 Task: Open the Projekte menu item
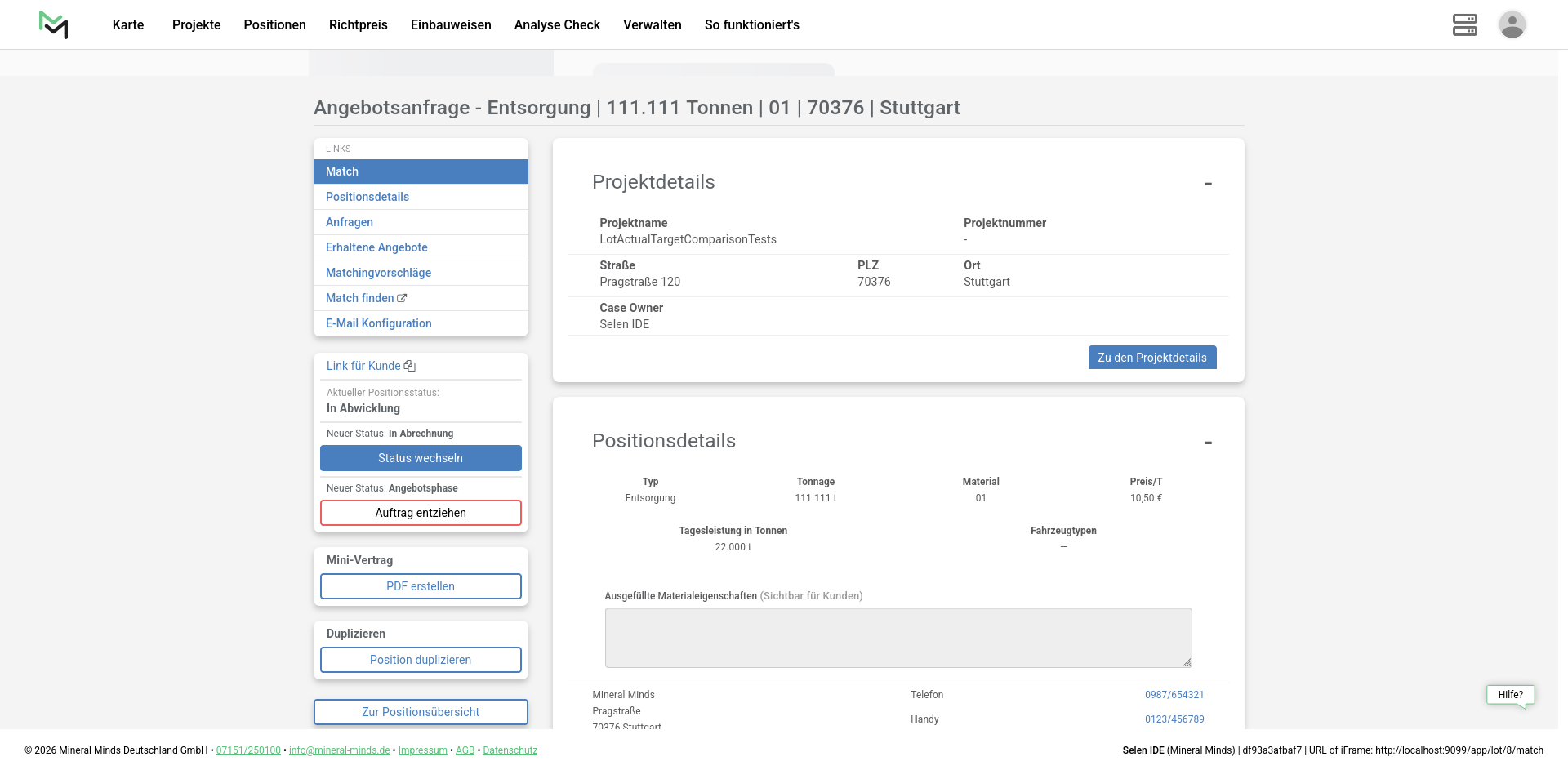click(196, 24)
